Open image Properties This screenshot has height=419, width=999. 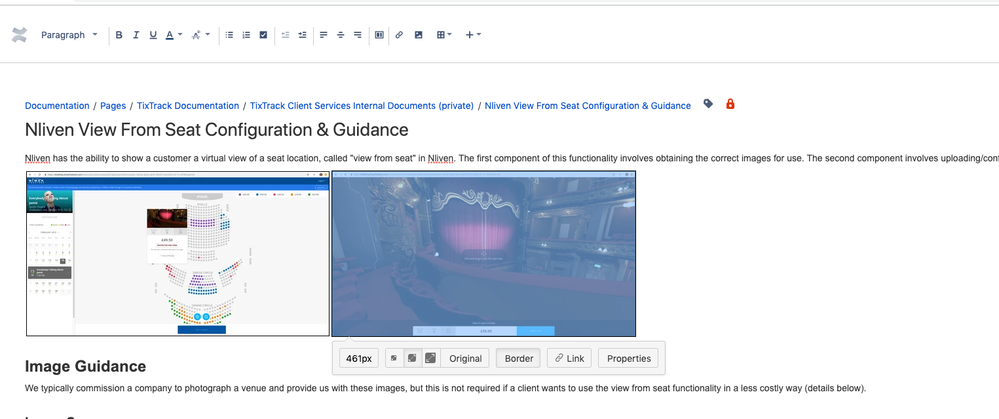click(628, 359)
